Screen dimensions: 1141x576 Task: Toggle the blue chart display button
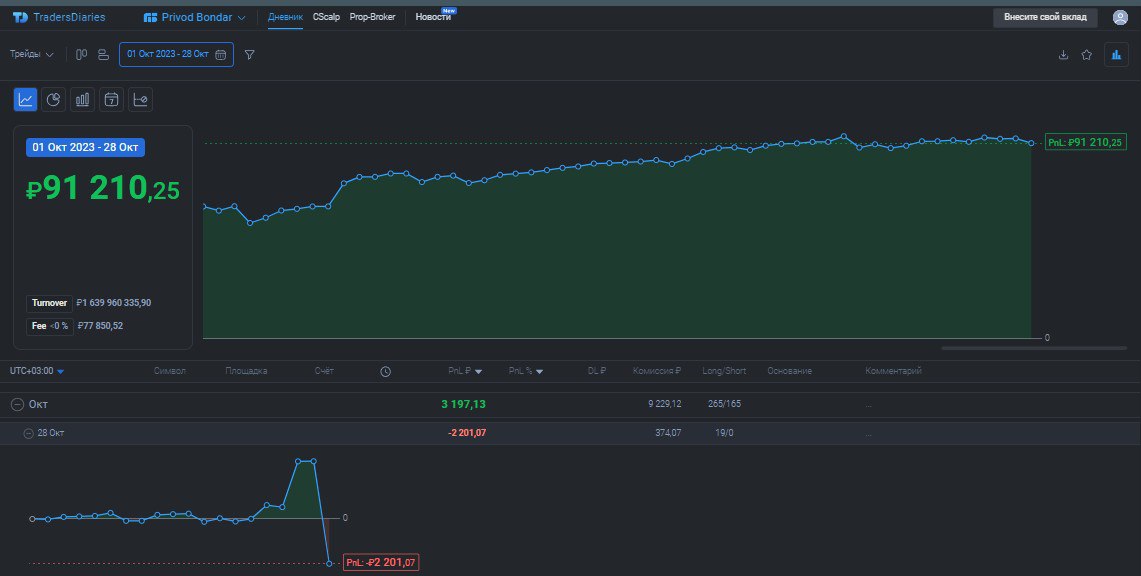pos(1115,55)
